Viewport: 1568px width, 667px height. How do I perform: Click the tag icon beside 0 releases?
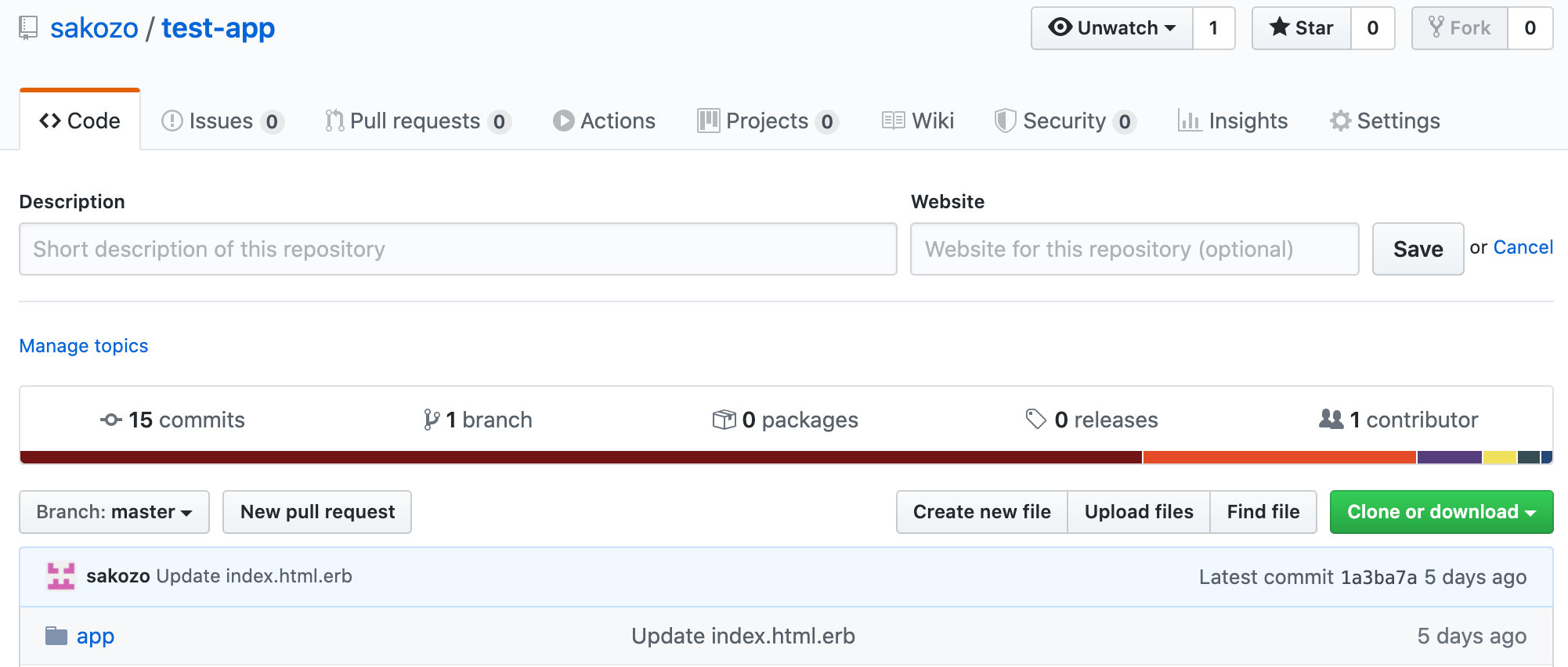tap(1035, 420)
